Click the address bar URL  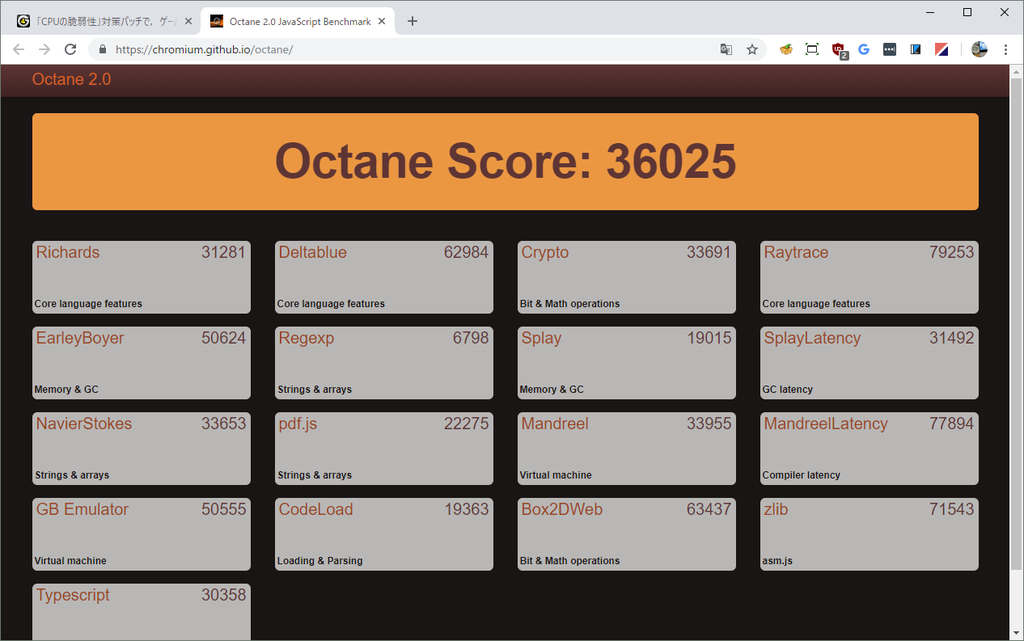(204, 50)
